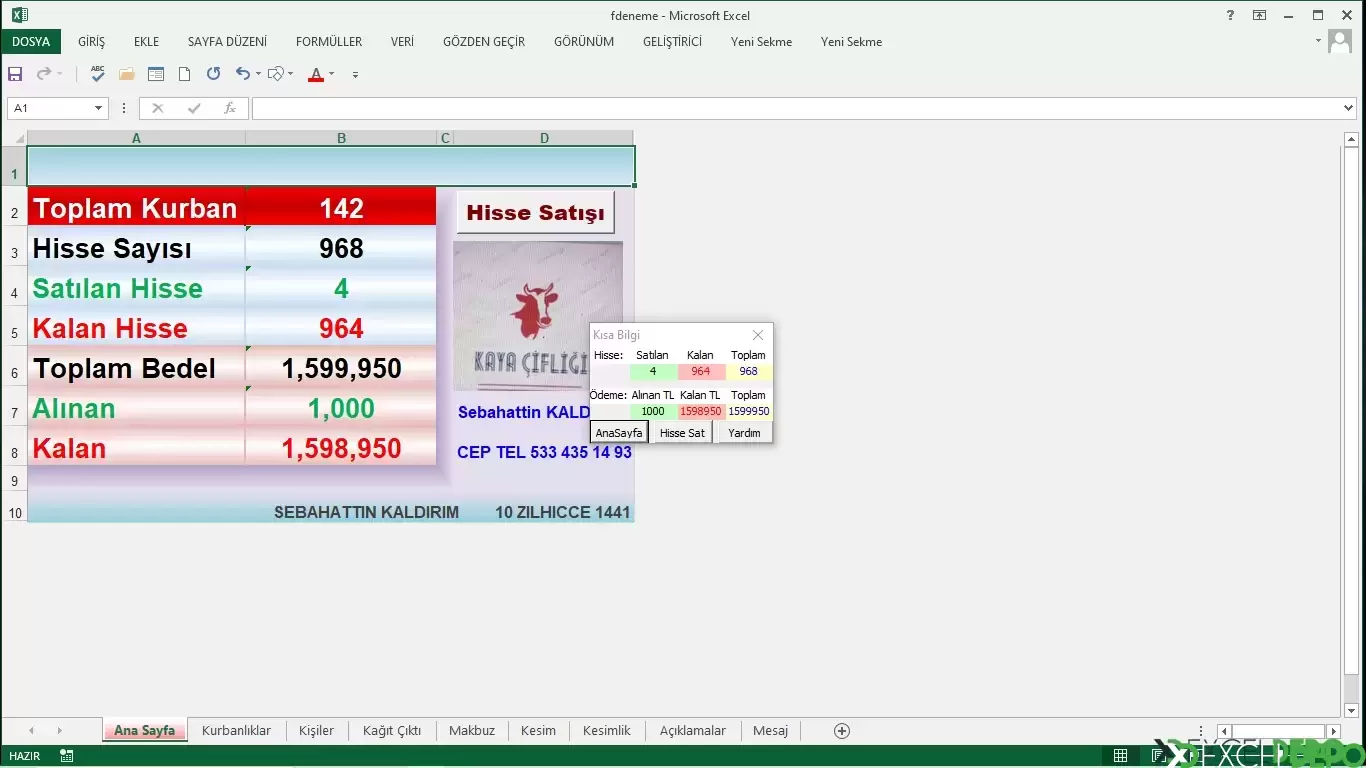
Task: Click the Yardım button in Kısa Bilgi
Action: pyautogui.click(x=744, y=433)
